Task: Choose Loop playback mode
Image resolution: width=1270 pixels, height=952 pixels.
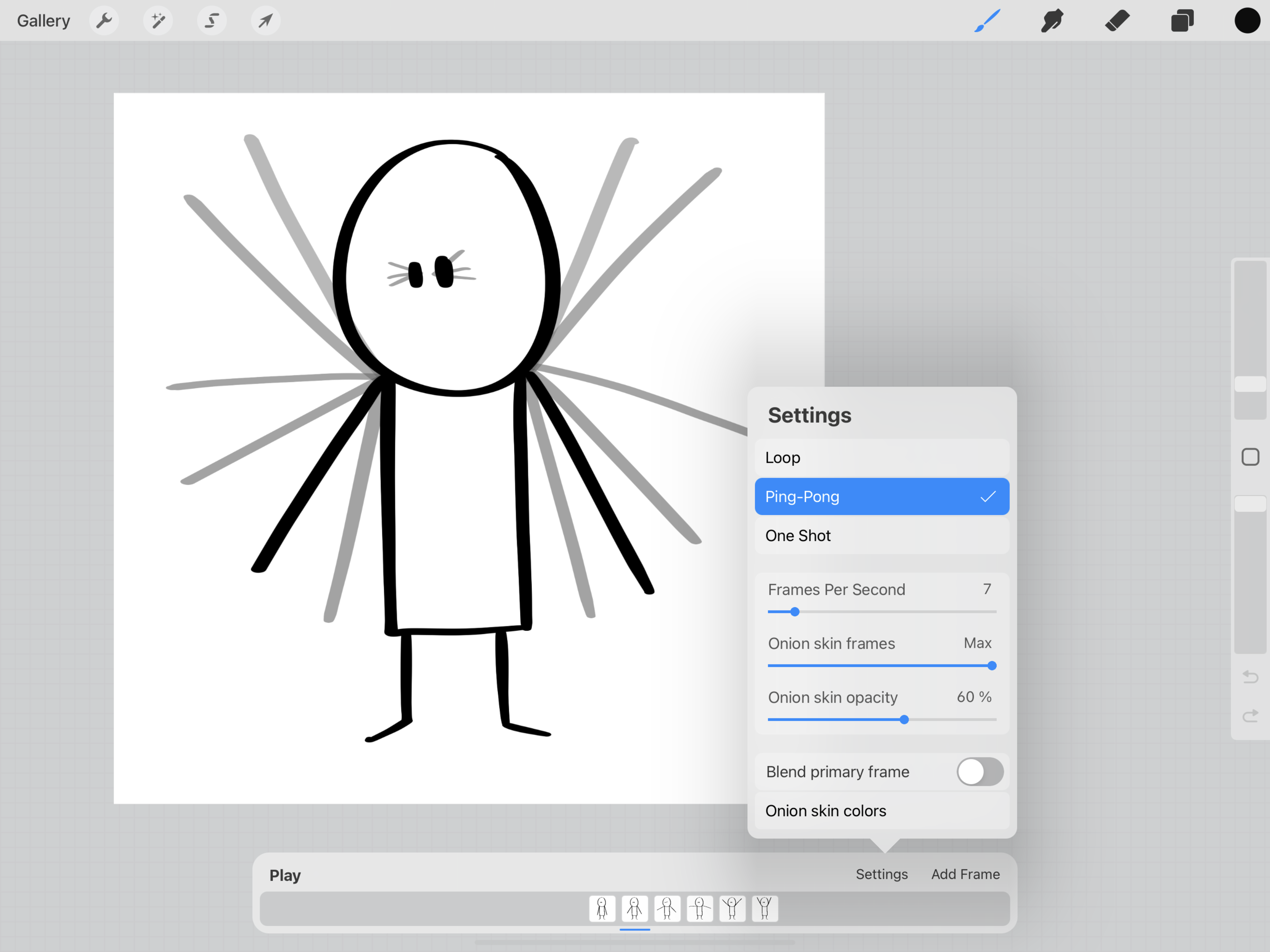Action: (881, 458)
